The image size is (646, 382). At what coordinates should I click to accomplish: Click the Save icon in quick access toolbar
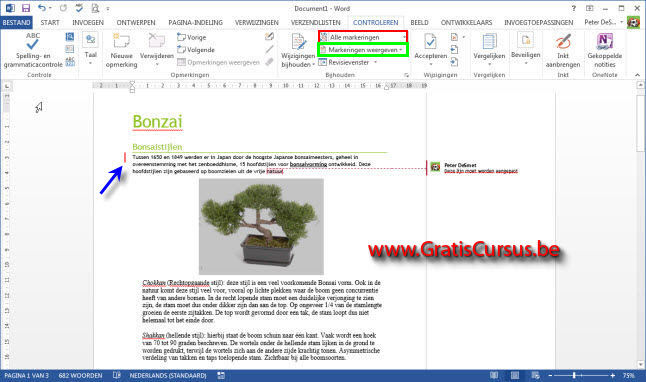tap(26, 8)
